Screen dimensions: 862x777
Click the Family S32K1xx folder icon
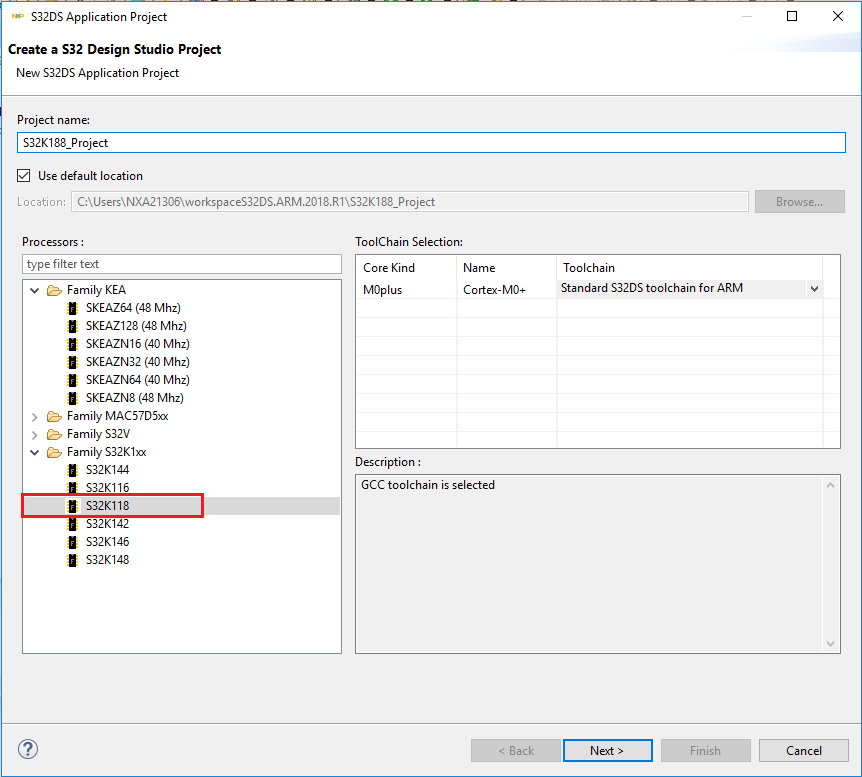click(x=54, y=453)
